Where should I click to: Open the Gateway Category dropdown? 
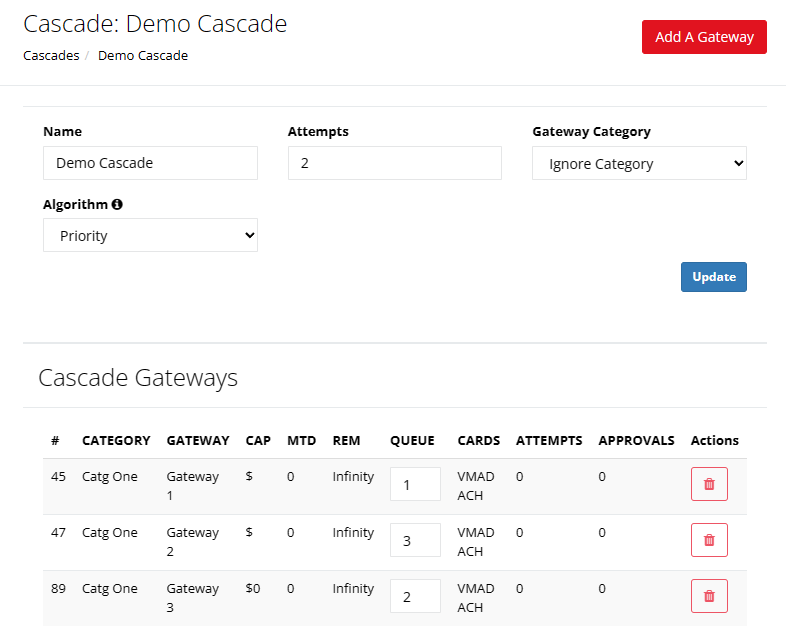[639, 164]
